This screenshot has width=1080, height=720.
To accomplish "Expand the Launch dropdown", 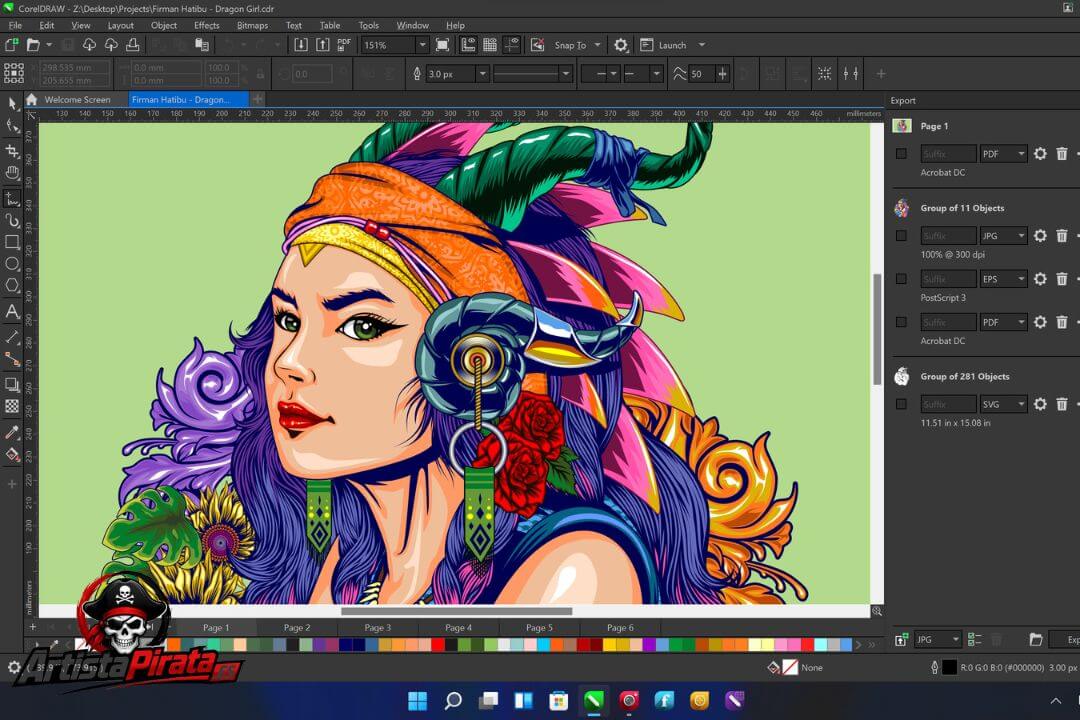I will pos(702,45).
